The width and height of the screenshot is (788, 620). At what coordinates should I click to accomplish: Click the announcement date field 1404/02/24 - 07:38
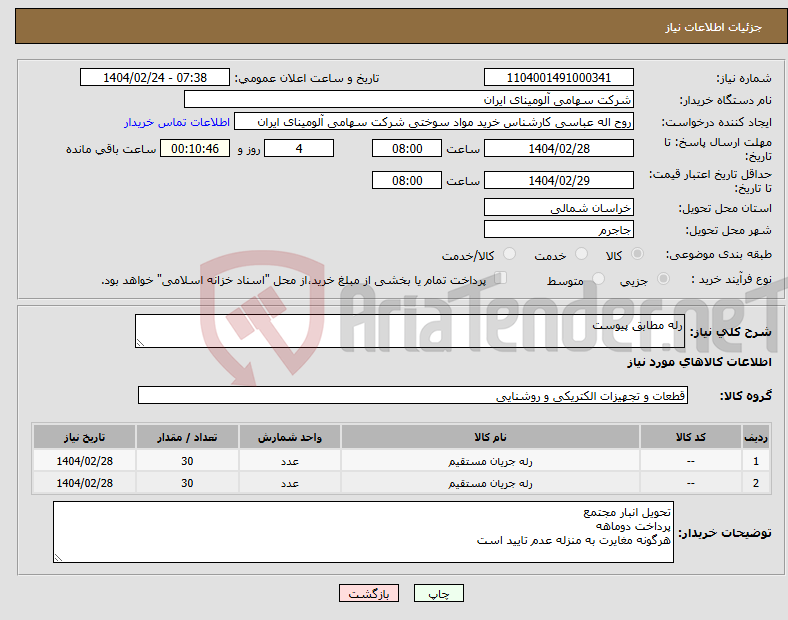(155, 77)
